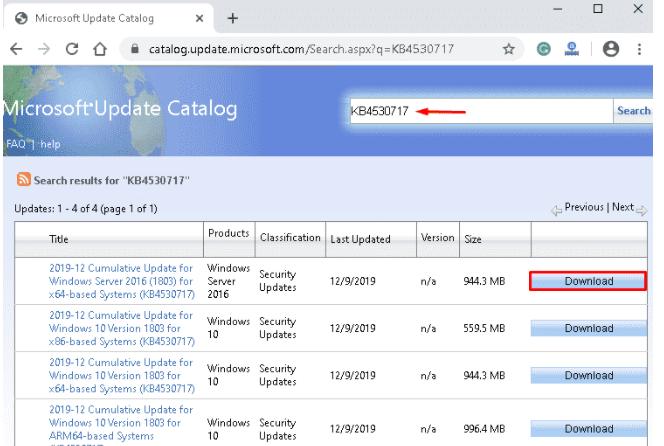The width and height of the screenshot is (664, 446).
Task: Open the Windows 10 ARM64-based update link
Action: click(121, 424)
